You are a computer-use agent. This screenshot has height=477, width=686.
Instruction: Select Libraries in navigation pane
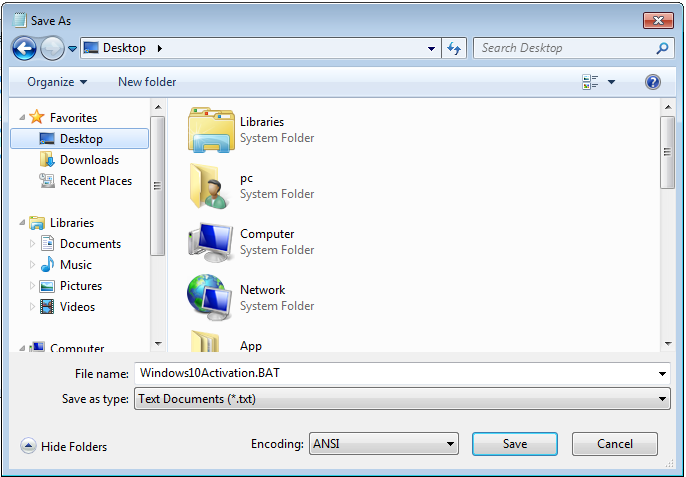coord(72,223)
